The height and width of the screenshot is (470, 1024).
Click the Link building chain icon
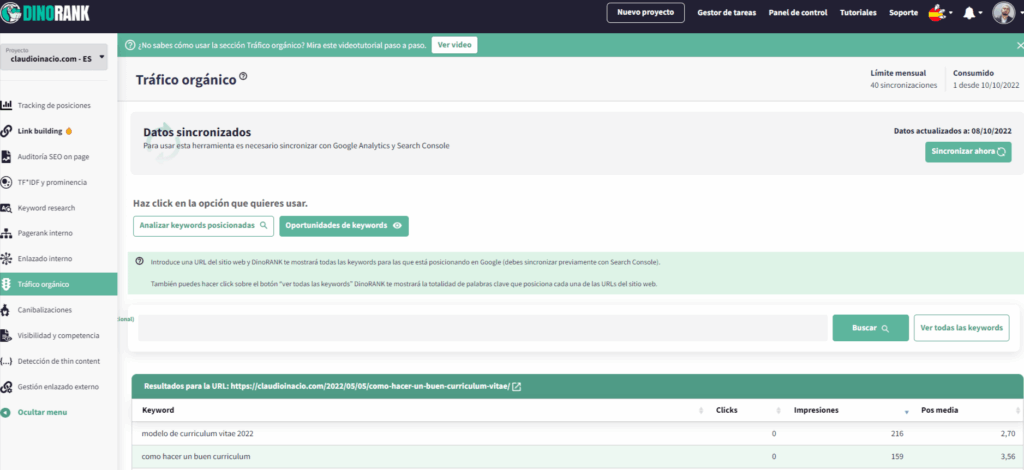[7, 131]
